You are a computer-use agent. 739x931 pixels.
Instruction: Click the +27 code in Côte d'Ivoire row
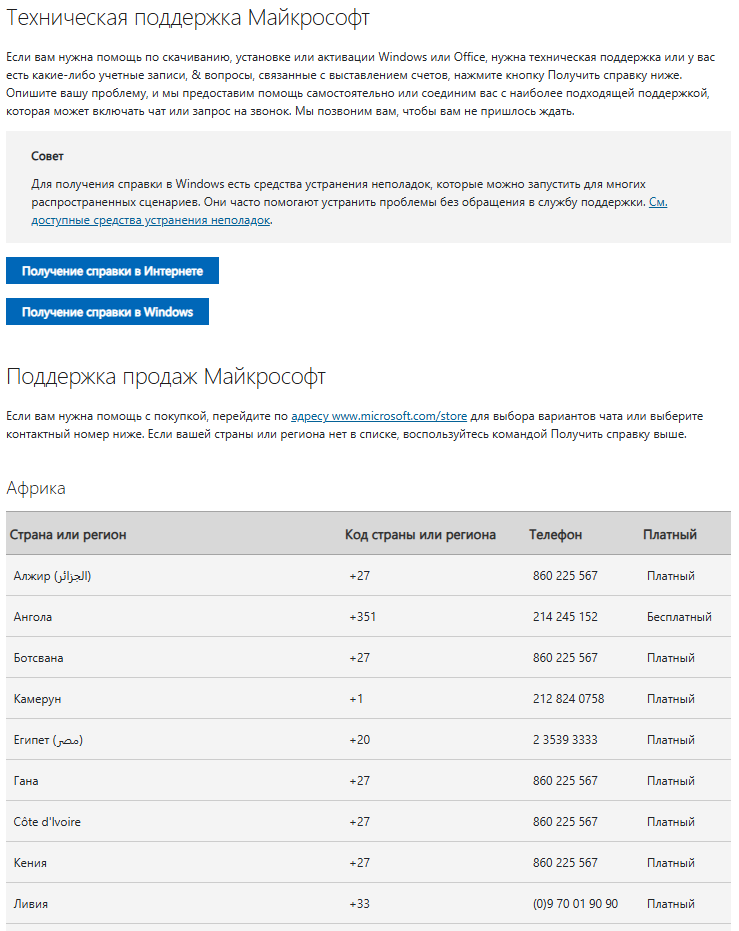pyautogui.click(x=359, y=821)
